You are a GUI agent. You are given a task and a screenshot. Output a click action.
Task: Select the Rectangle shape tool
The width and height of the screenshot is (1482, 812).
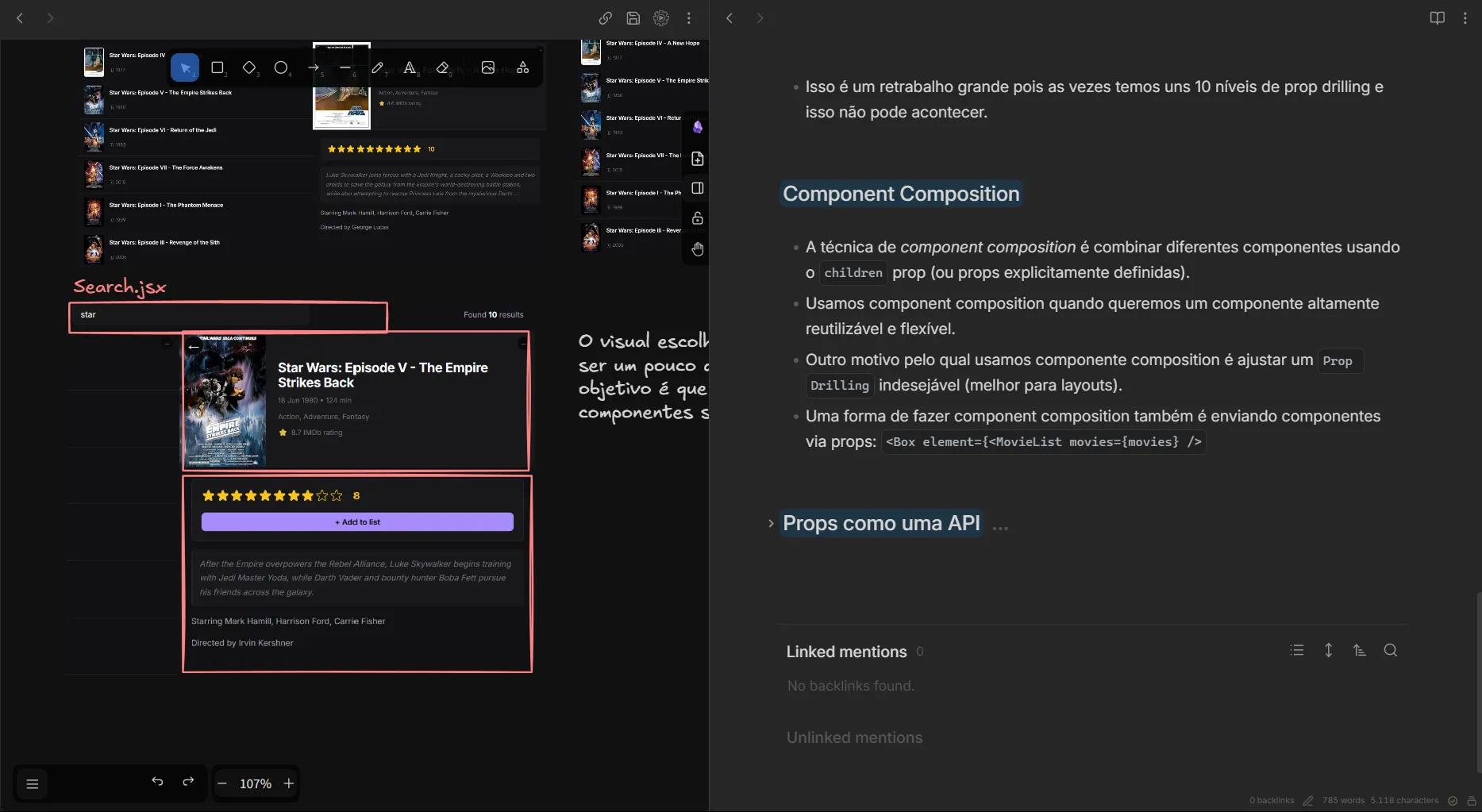tap(217, 68)
